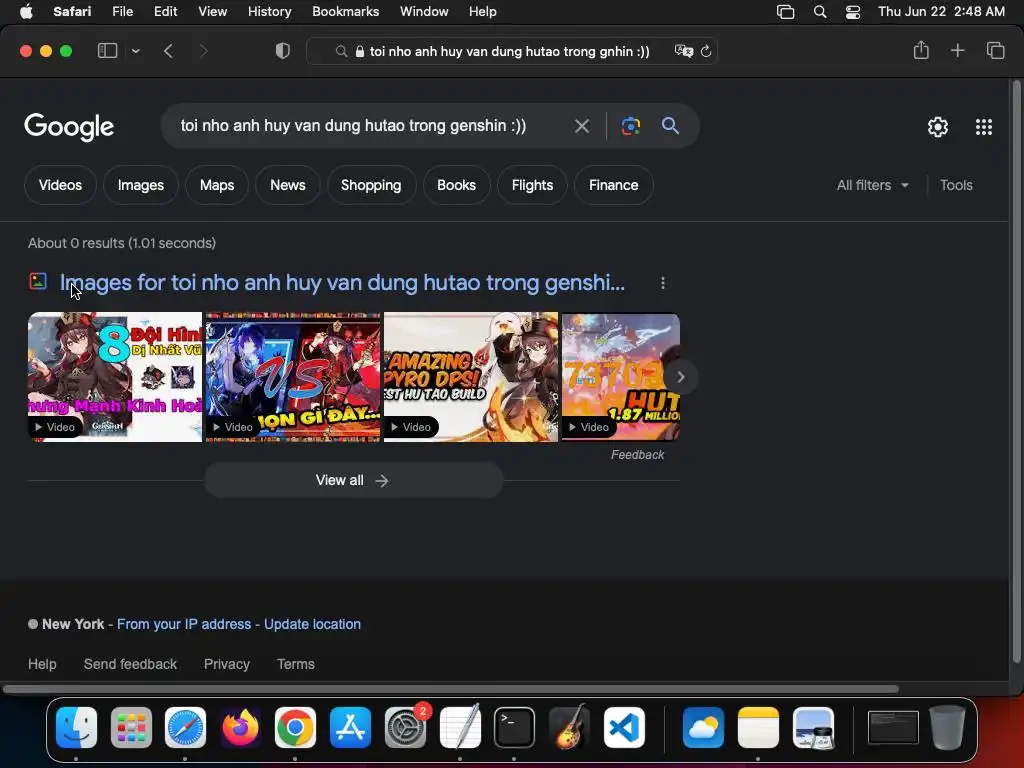The height and width of the screenshot is (768, 1024).
Task: Switch to the Books filter
Action: [x=456, y=185]
